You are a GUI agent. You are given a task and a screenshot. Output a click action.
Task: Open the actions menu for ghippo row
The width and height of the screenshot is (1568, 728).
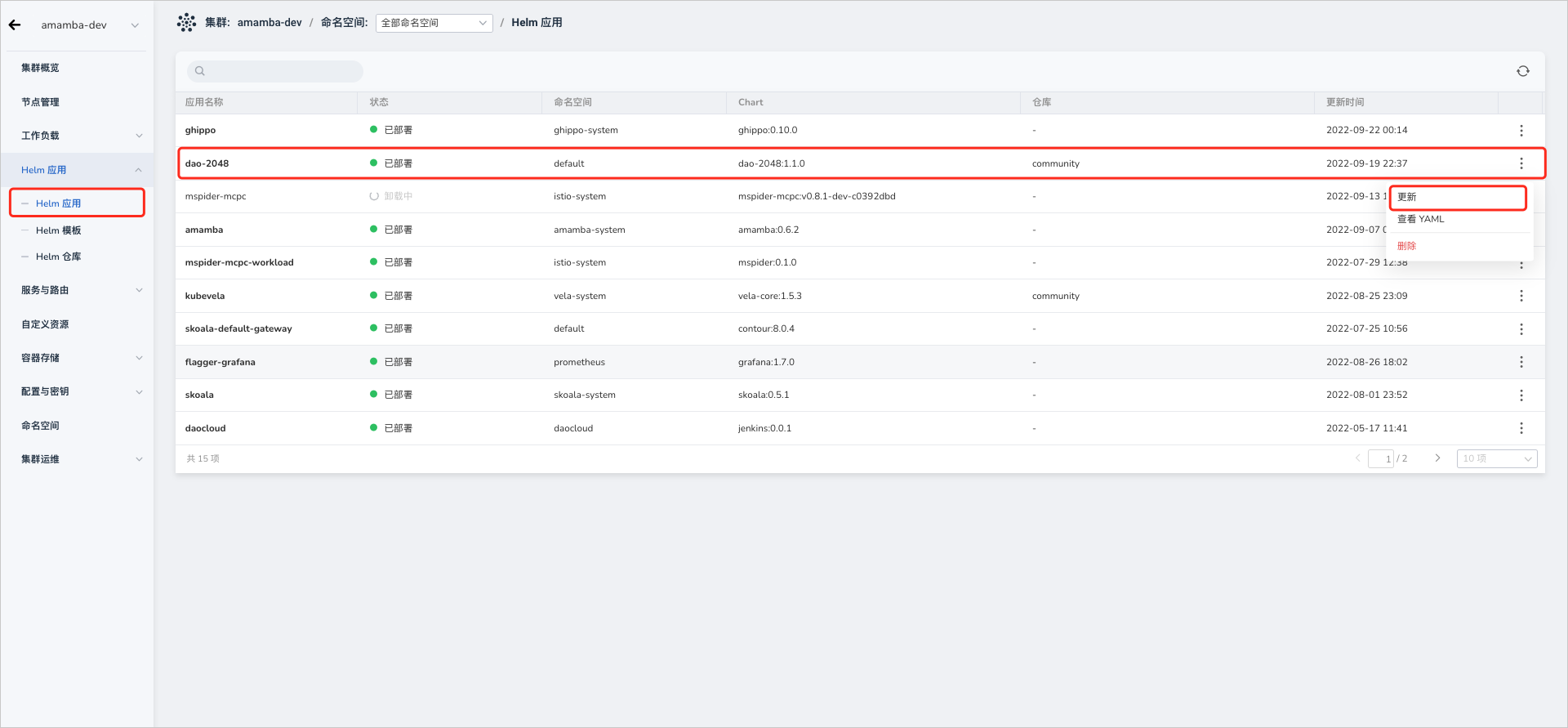coord(1521,131)
